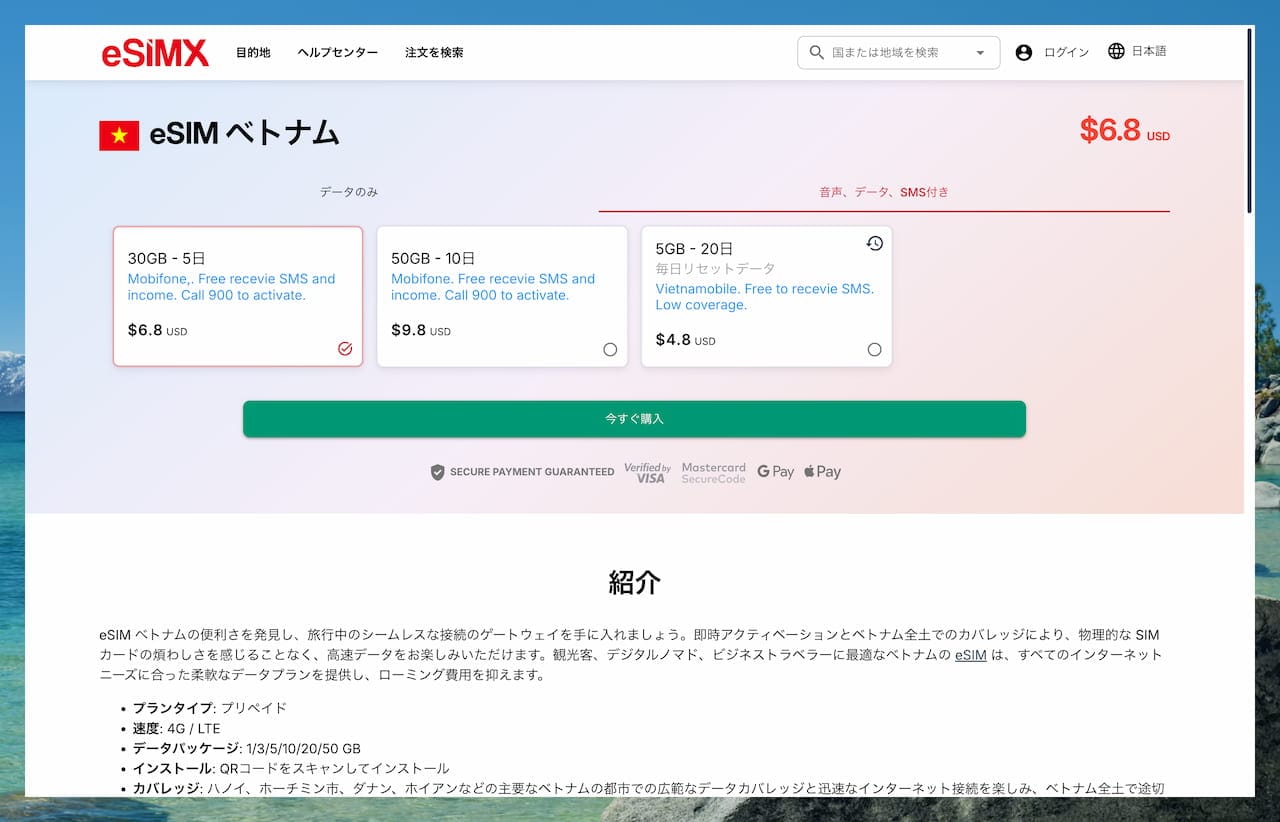The width and height of the screenshot is (1280, 822).
Task: Click the eSIMX logo
Action: [x=155, y=53]
